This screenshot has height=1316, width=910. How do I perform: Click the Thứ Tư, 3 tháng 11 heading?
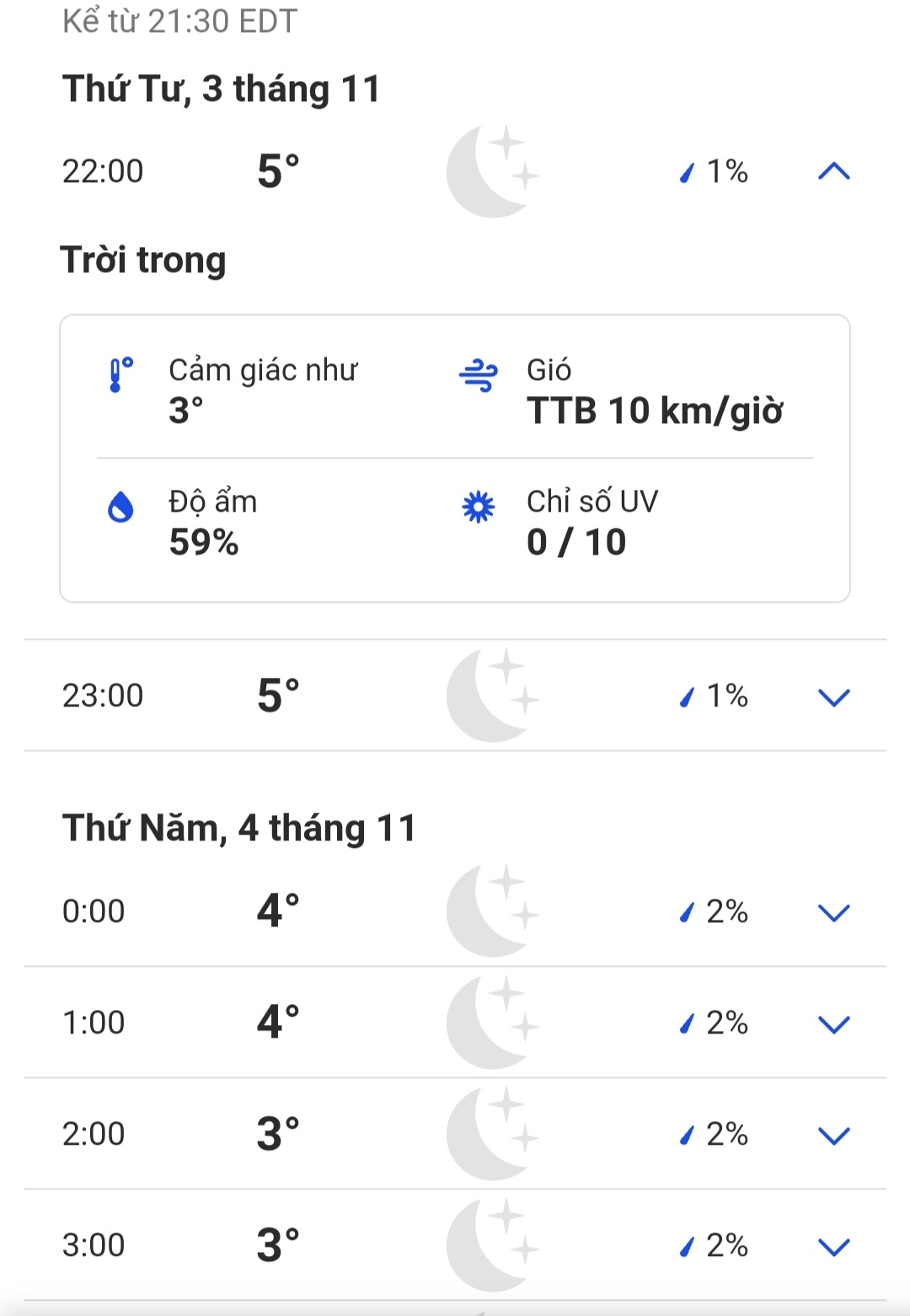point(222,89)
